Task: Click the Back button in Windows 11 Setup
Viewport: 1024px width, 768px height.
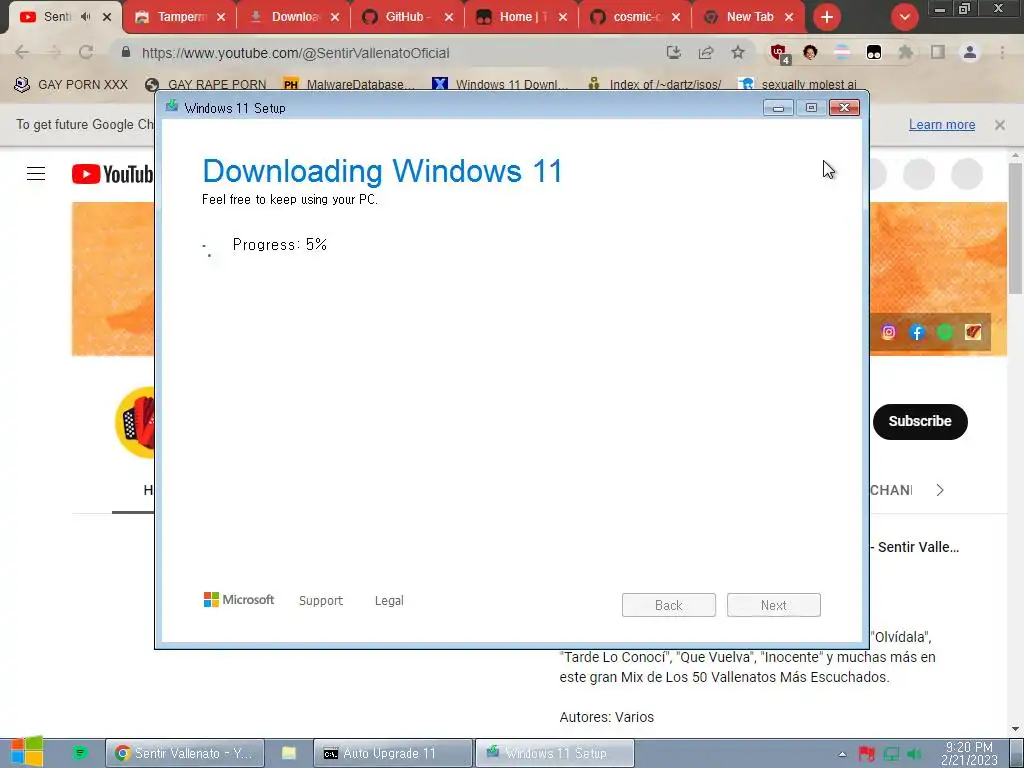Action: [x=669, y=605]
